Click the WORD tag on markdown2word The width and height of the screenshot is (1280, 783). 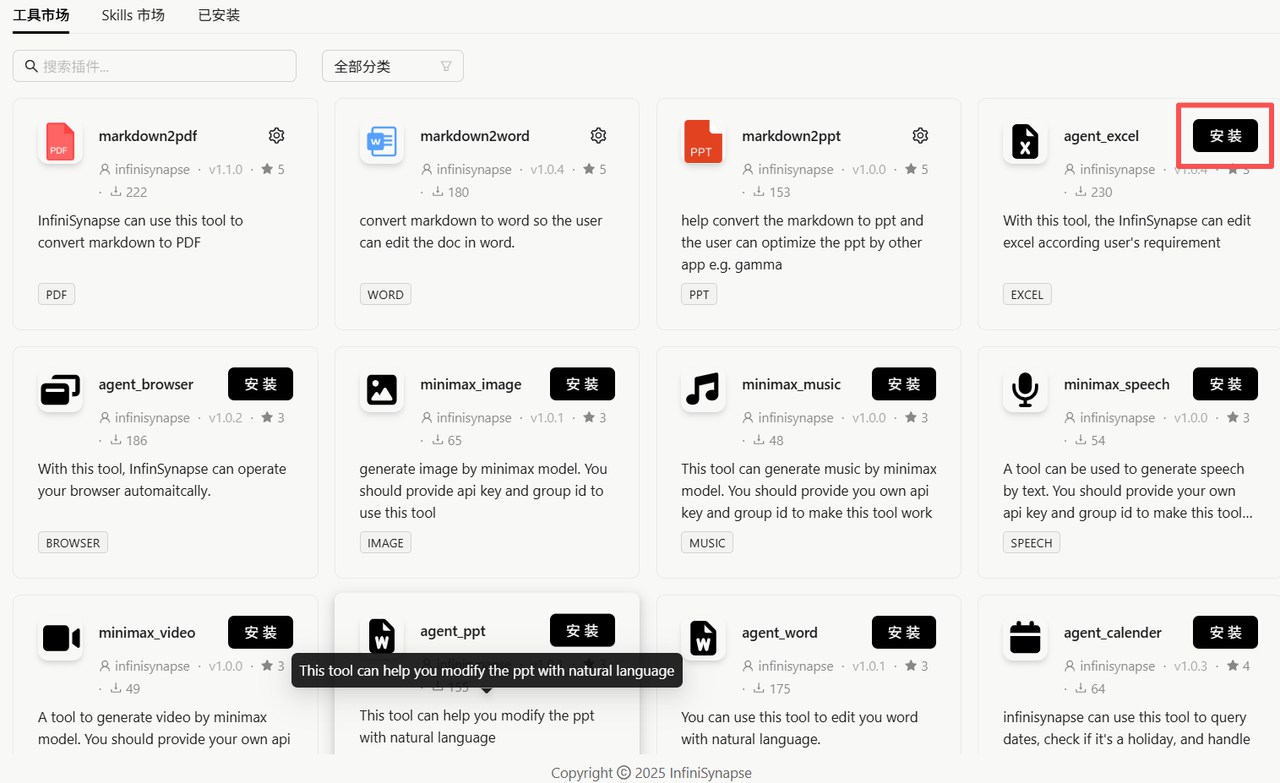pos(385,295)
